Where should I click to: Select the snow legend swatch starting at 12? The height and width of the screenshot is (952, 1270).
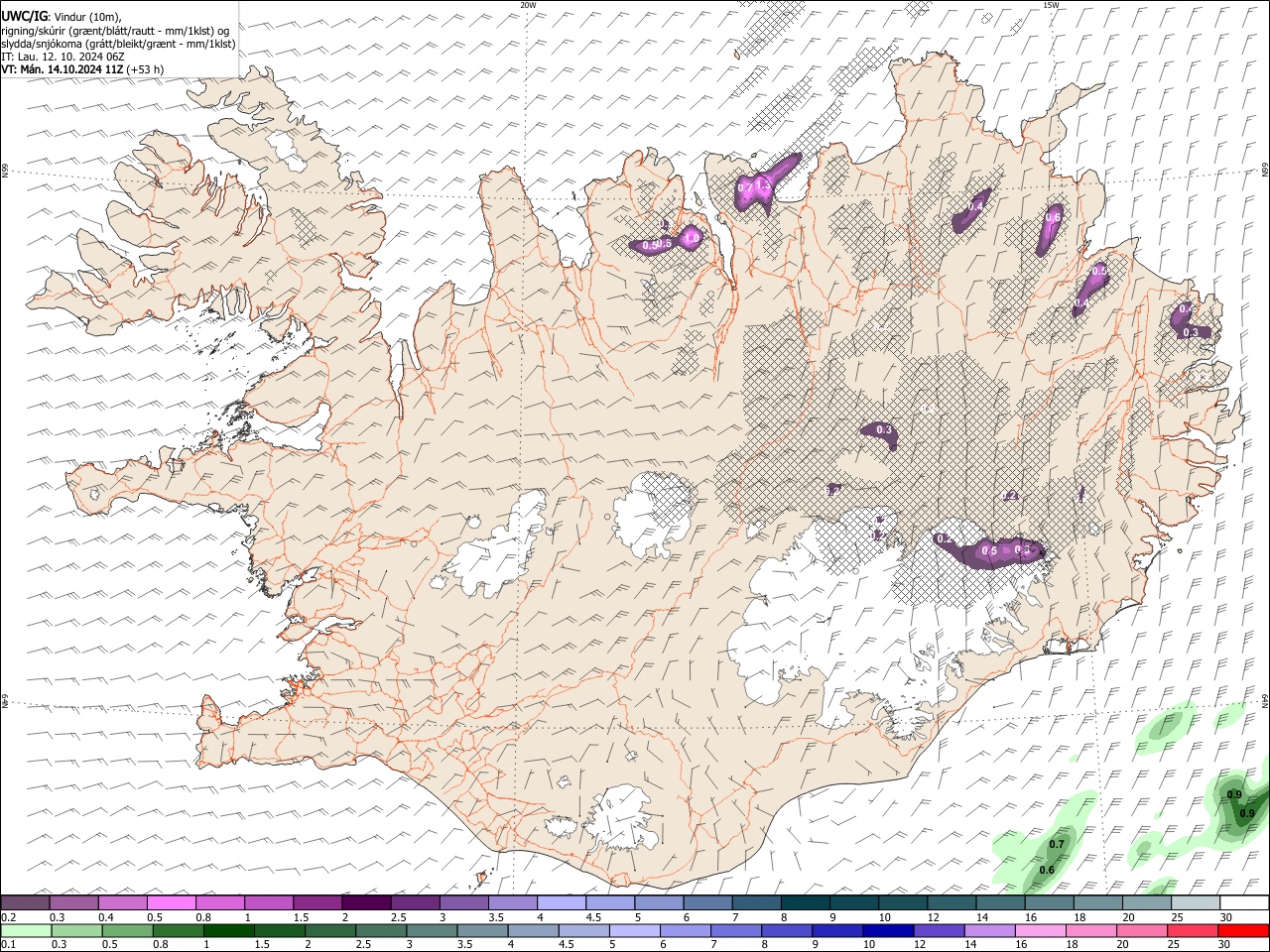coord(952,902)
